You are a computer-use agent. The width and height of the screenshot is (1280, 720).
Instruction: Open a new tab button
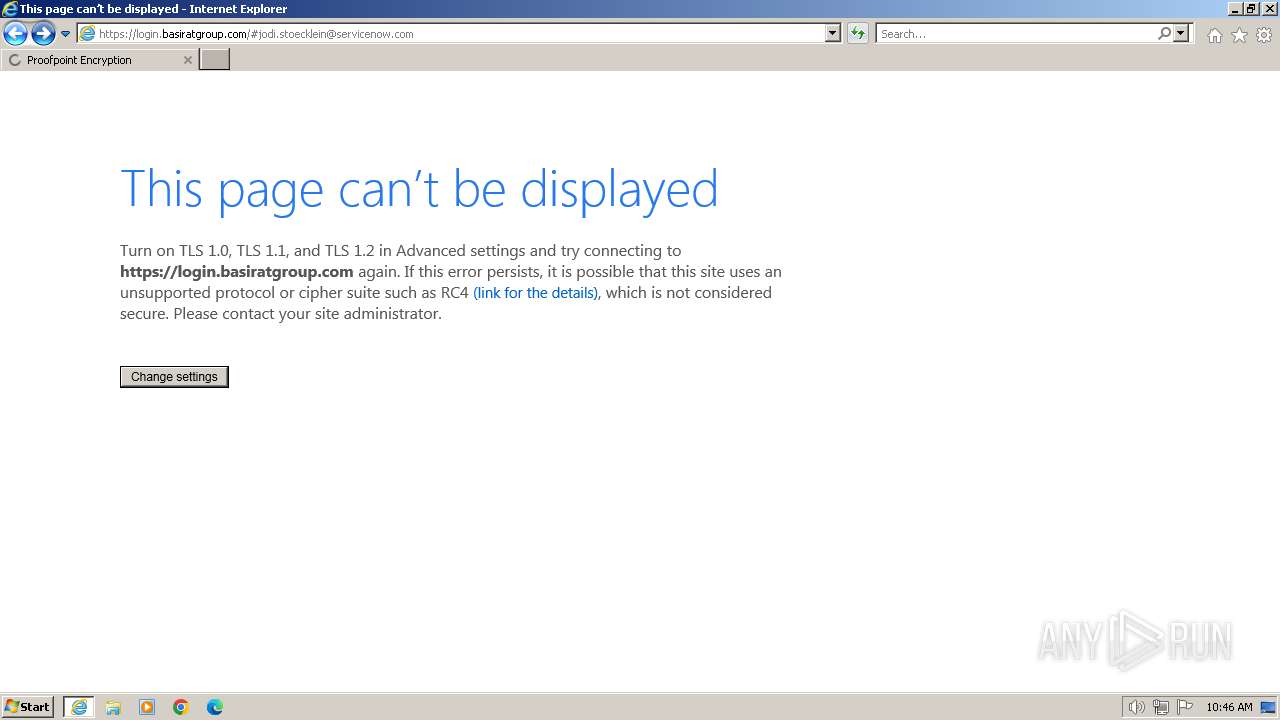215,60
